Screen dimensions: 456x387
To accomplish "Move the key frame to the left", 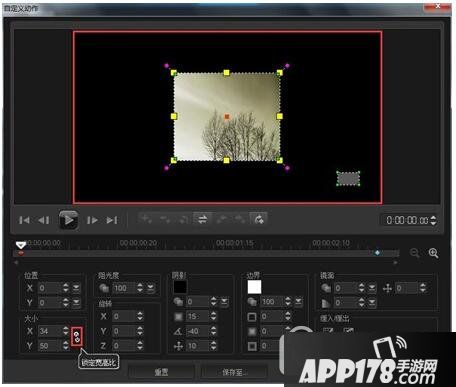I will 221,219.
